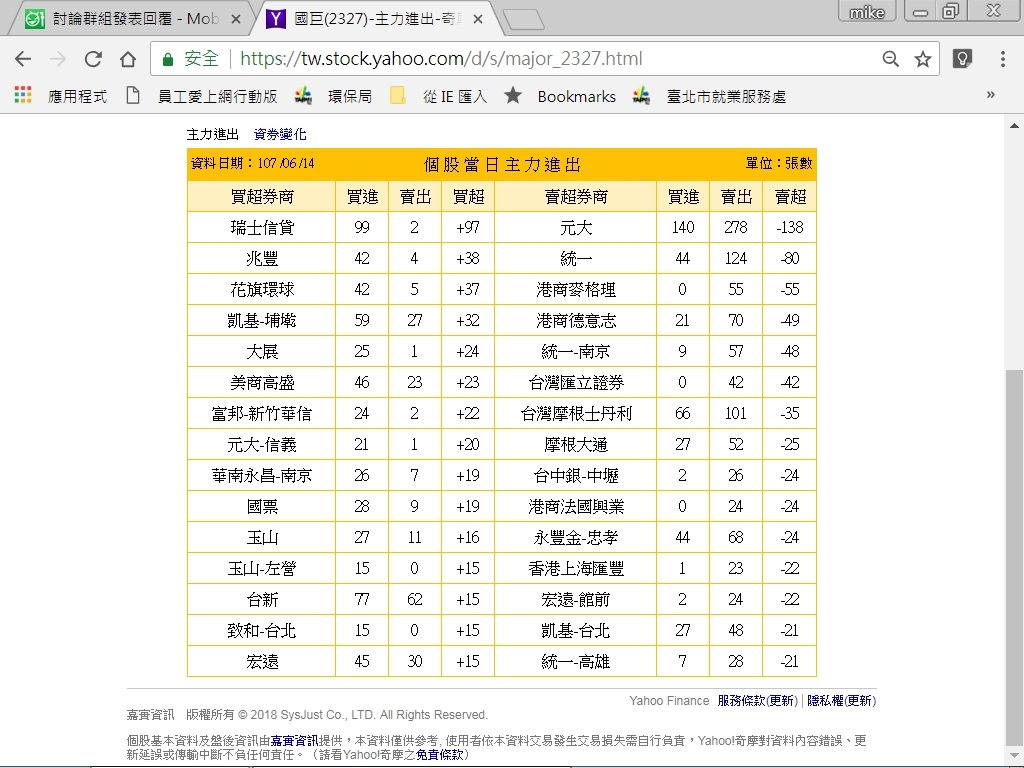This screenshot has width=1024, height=768.
Task: Click the Yahoo favicon on the active tab
Action: 276,19
